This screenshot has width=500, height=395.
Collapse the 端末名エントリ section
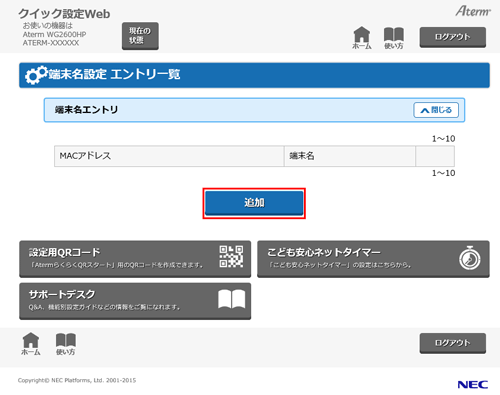[436, 110]
